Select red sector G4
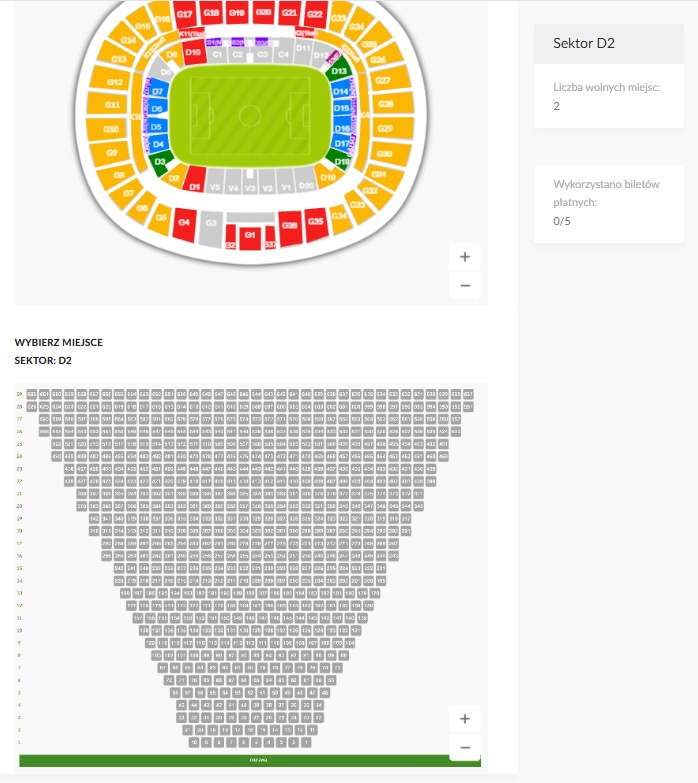The height and width of the screenshot is (783, 698). (184, 223)
